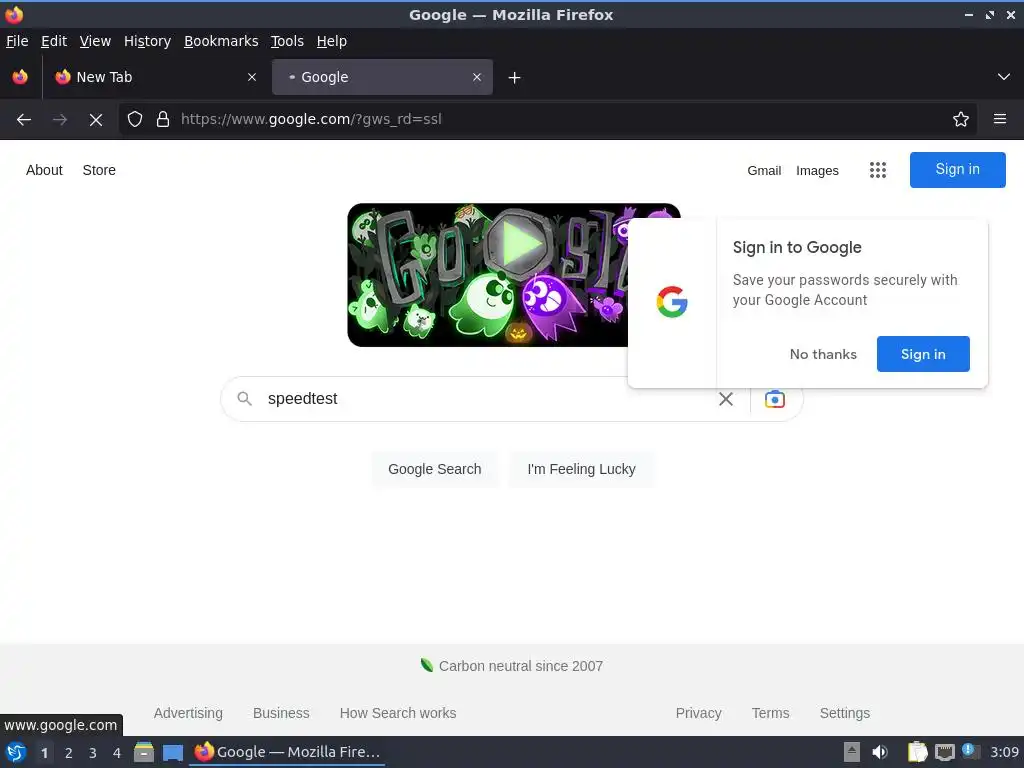1024x768 pixels.
Task: Open the About link
Action: [x=44, y=170]
